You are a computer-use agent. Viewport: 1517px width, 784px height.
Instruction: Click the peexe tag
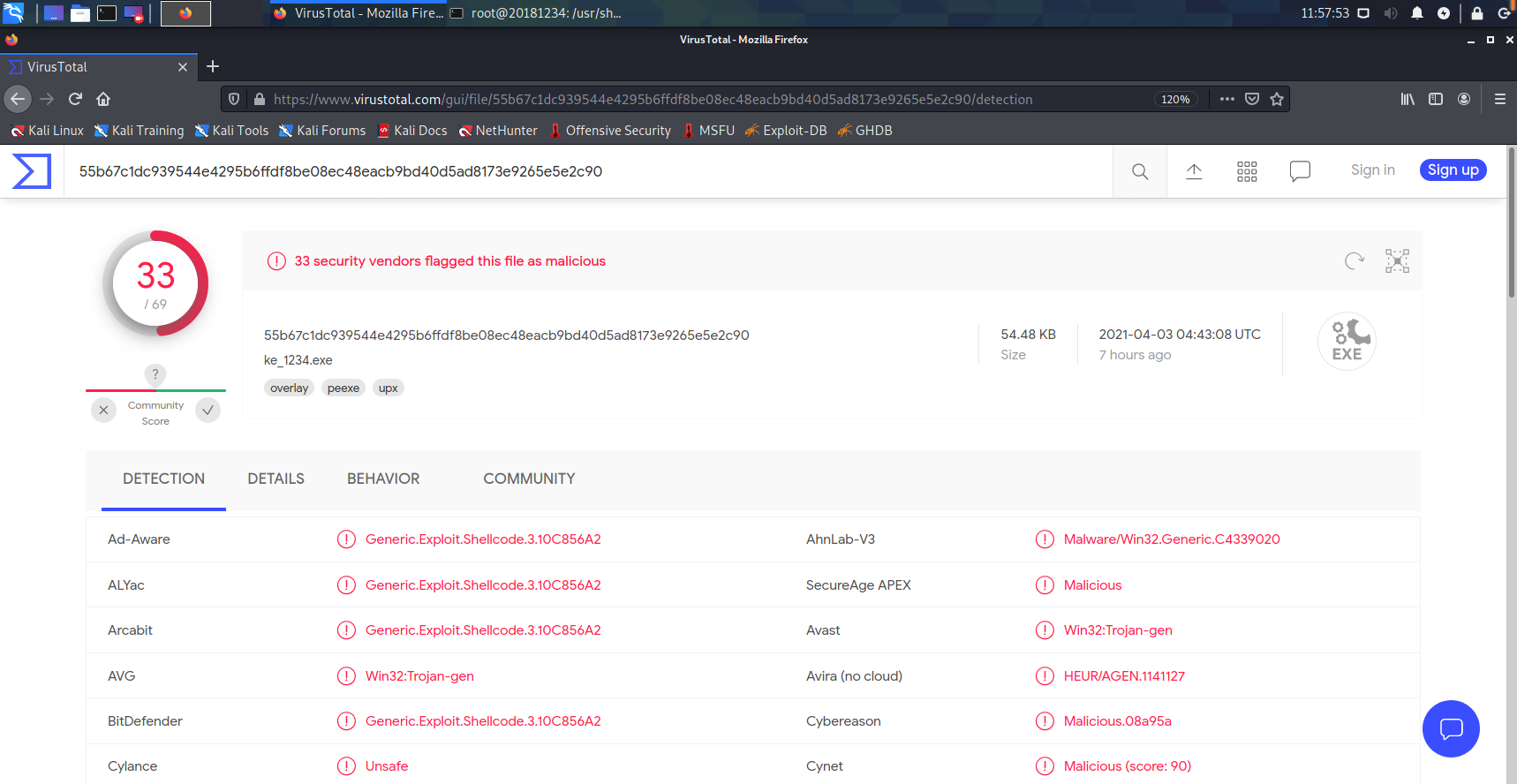click(x=343, y=388)
